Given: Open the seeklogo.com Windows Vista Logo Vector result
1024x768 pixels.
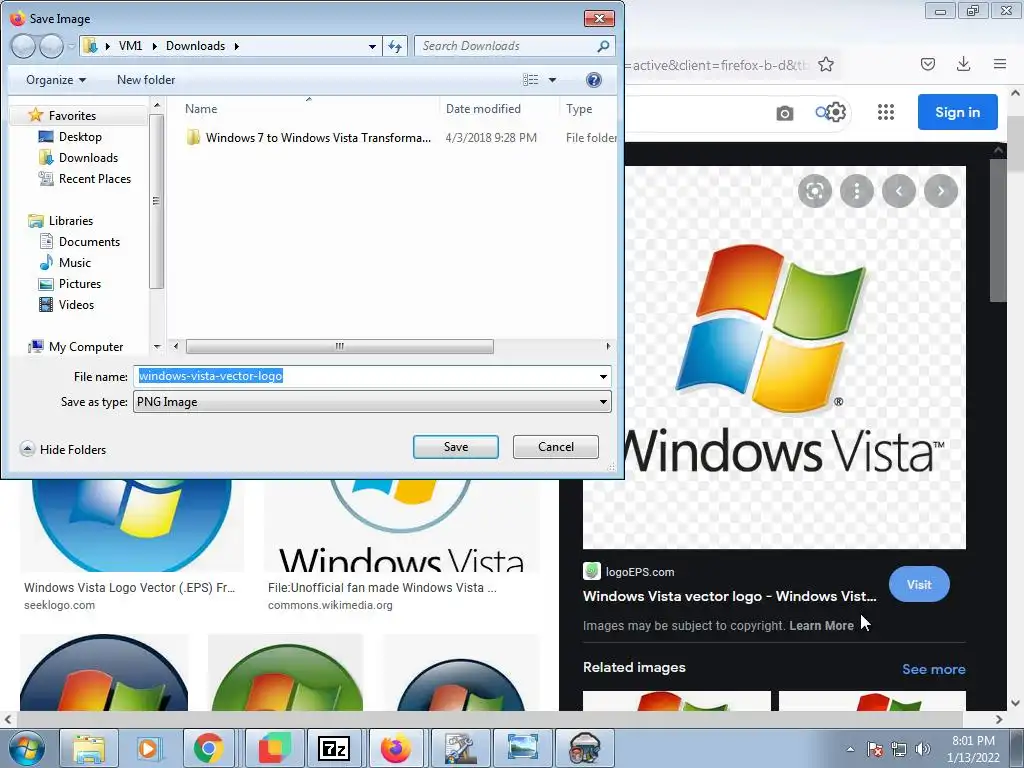Looking at the screenshot, I should (x=129, y=587).
